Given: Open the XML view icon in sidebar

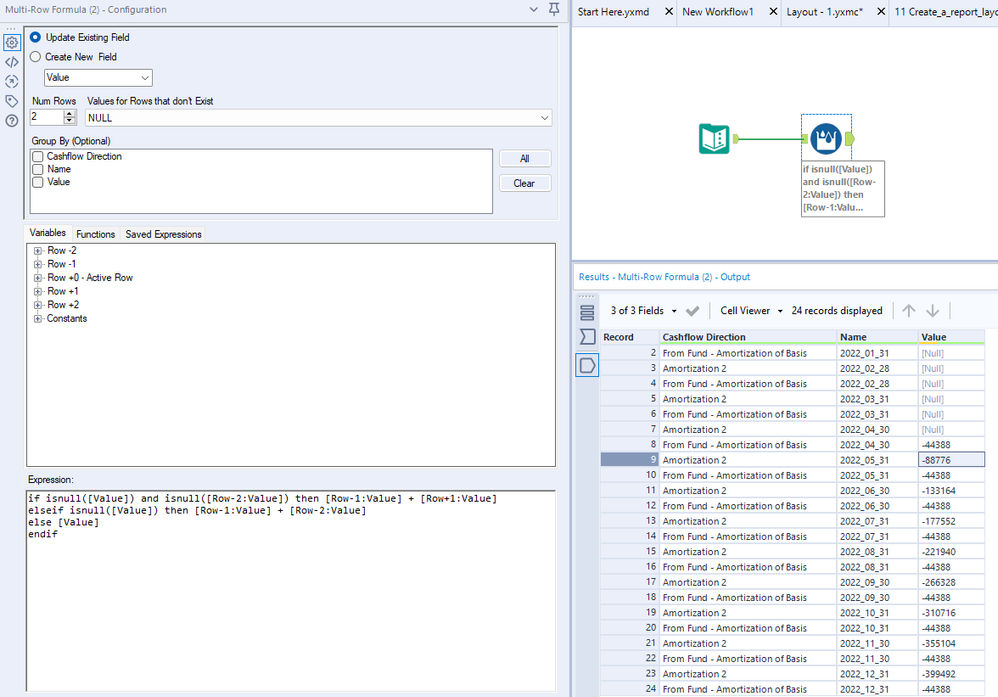Looking at the screenshot, I should (12, 62).
